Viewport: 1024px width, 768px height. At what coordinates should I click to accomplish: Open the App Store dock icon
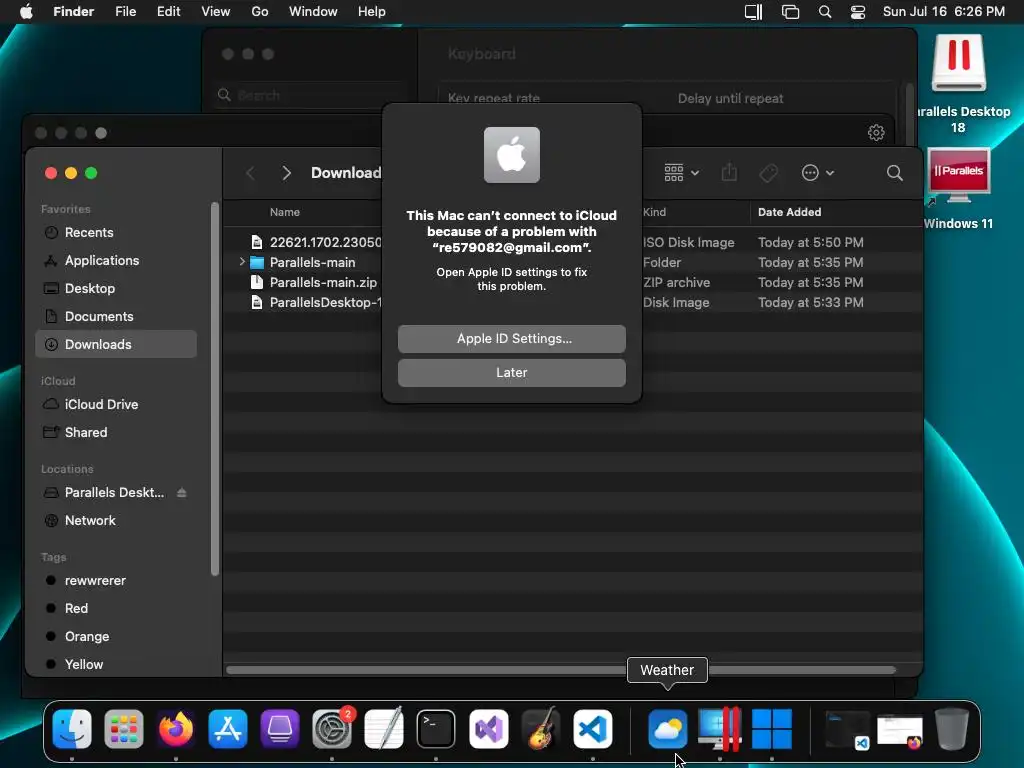(228, 728)
